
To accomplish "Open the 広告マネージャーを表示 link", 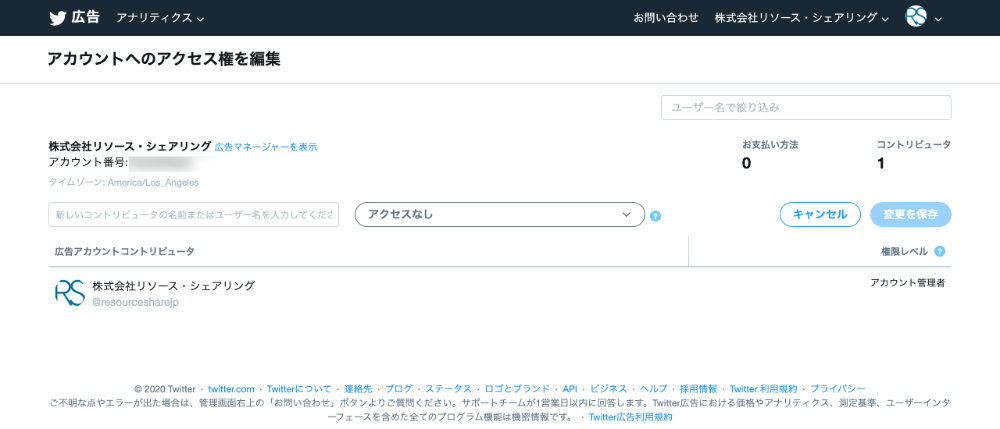I will 266,147.
